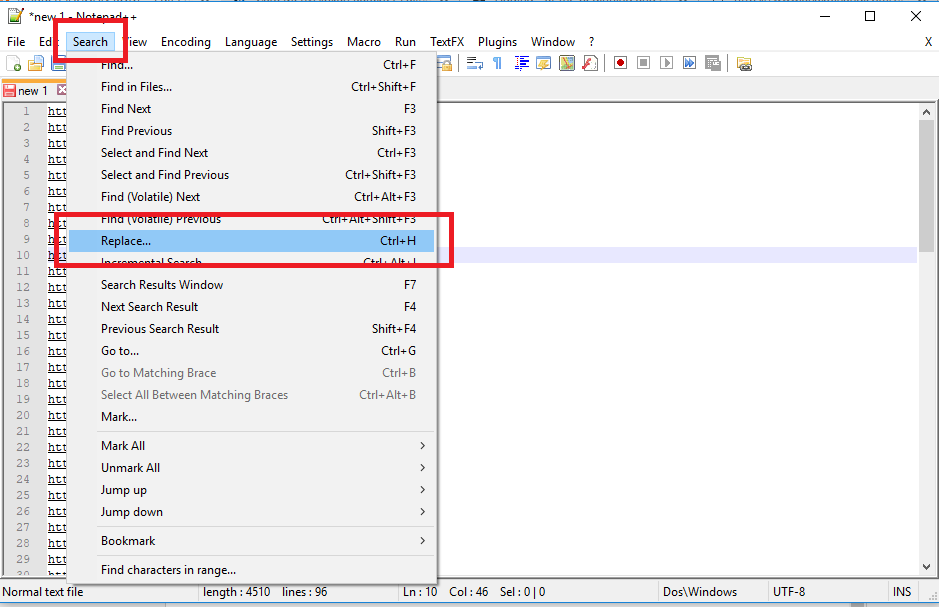This screenshot has height=607, width=939.
Task: Click the vertical scrollbar thumb
Action: click(926, 186)
